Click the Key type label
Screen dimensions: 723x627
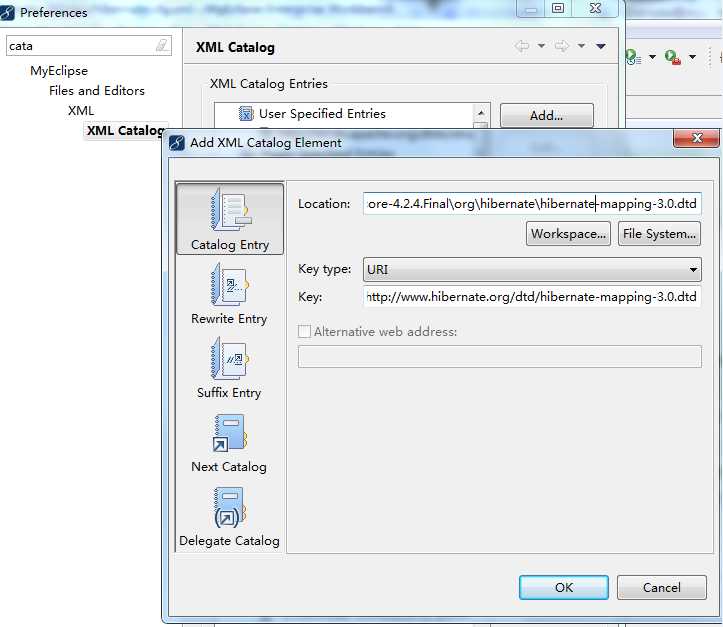pos(325,269)
